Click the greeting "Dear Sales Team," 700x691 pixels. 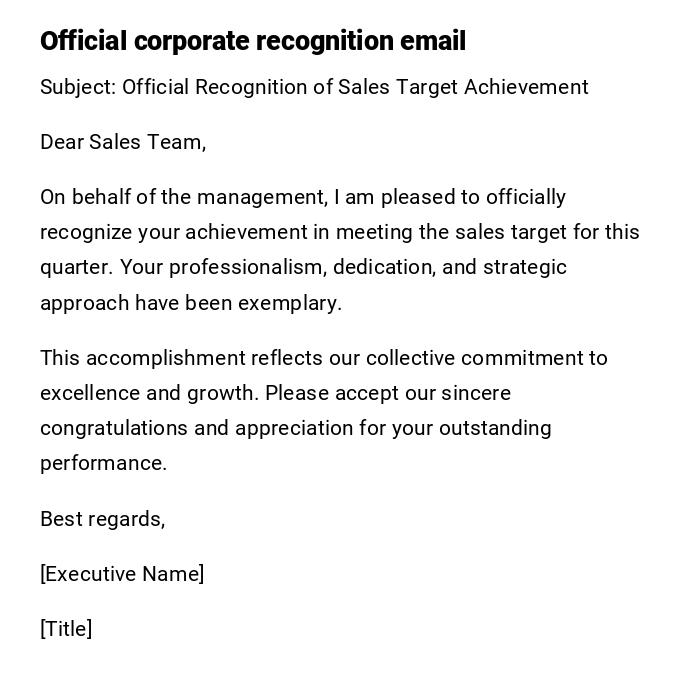tap(123, 142)
